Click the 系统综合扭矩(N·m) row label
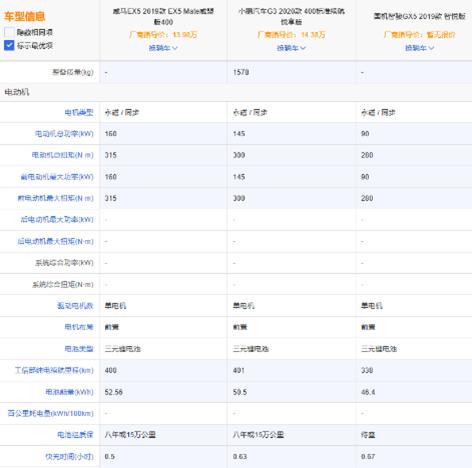This screenshot has width=472, height=468. point(62,284)
